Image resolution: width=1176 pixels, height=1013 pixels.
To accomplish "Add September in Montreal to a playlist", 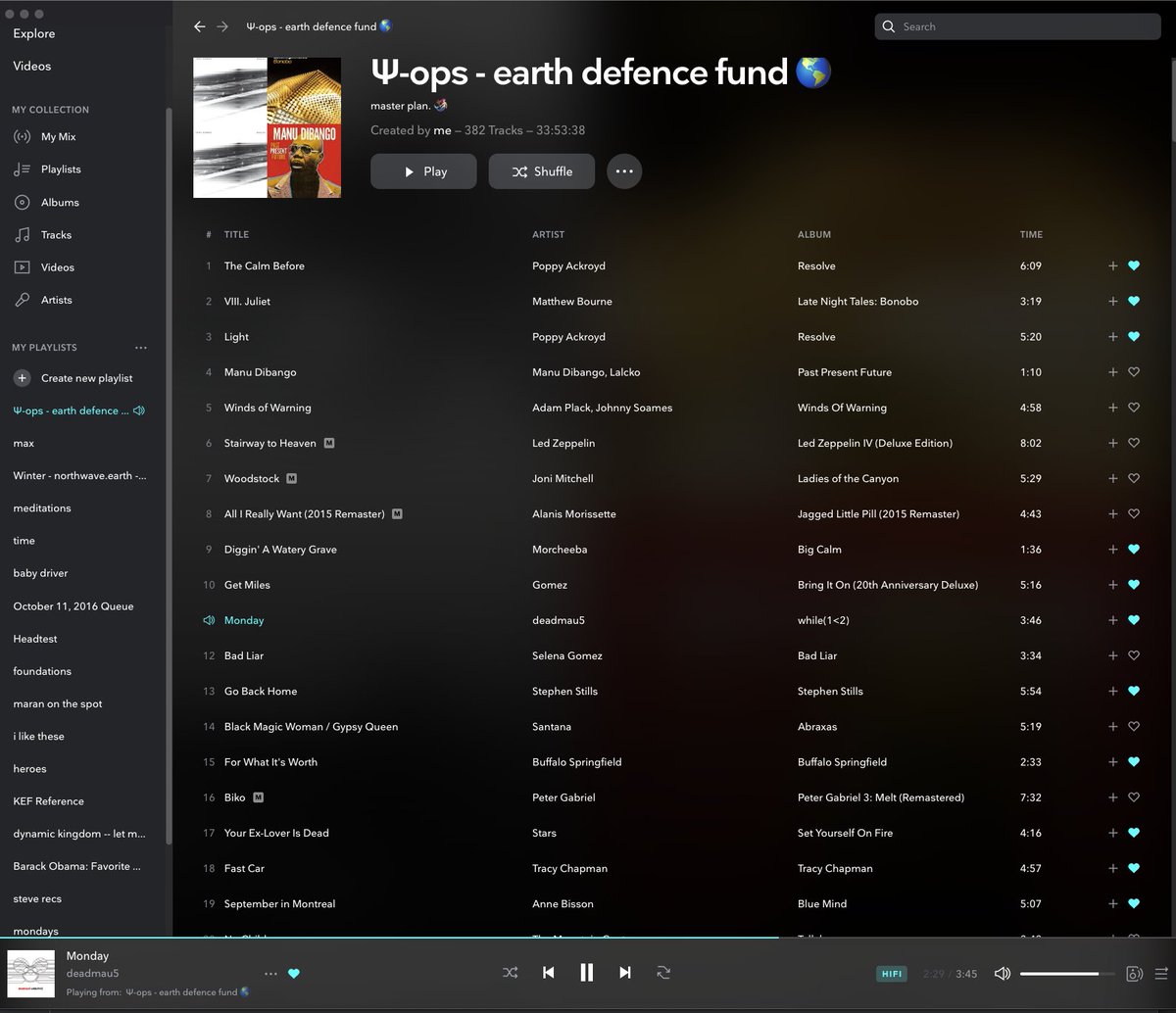I will click(1112, 903).
